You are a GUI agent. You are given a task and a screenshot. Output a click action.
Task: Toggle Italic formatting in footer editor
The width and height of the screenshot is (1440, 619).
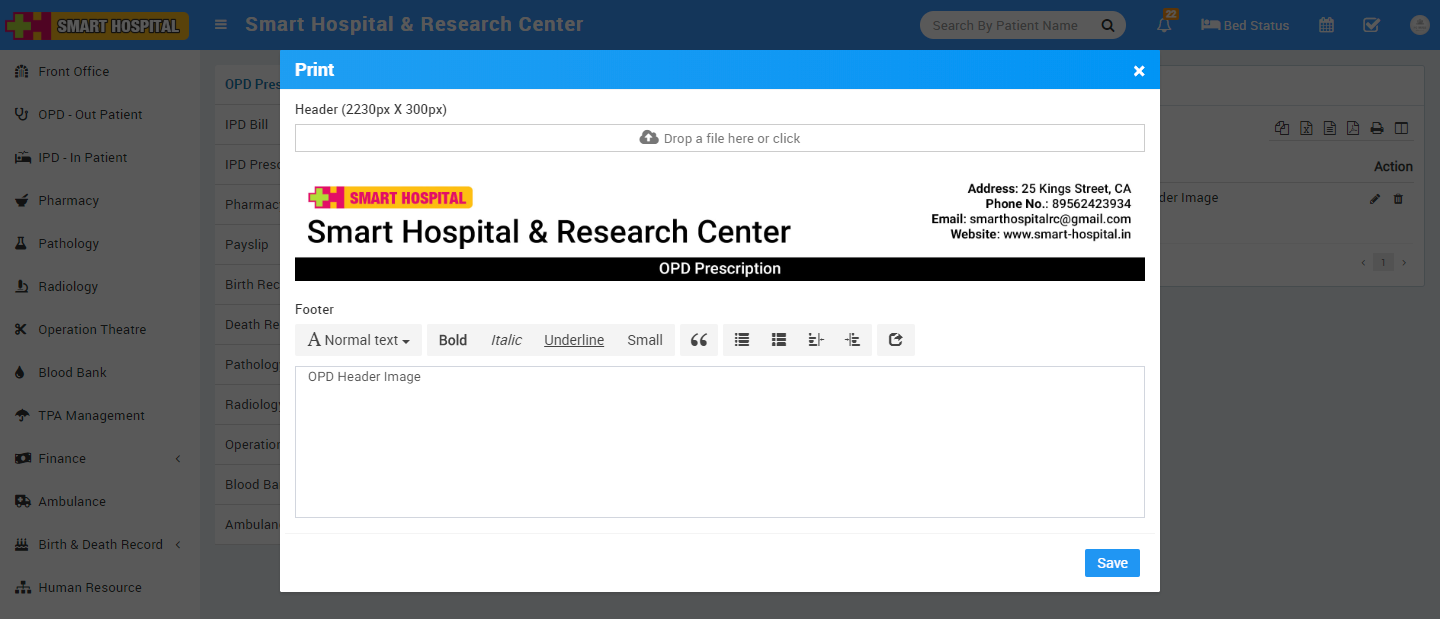pos(506,340)
